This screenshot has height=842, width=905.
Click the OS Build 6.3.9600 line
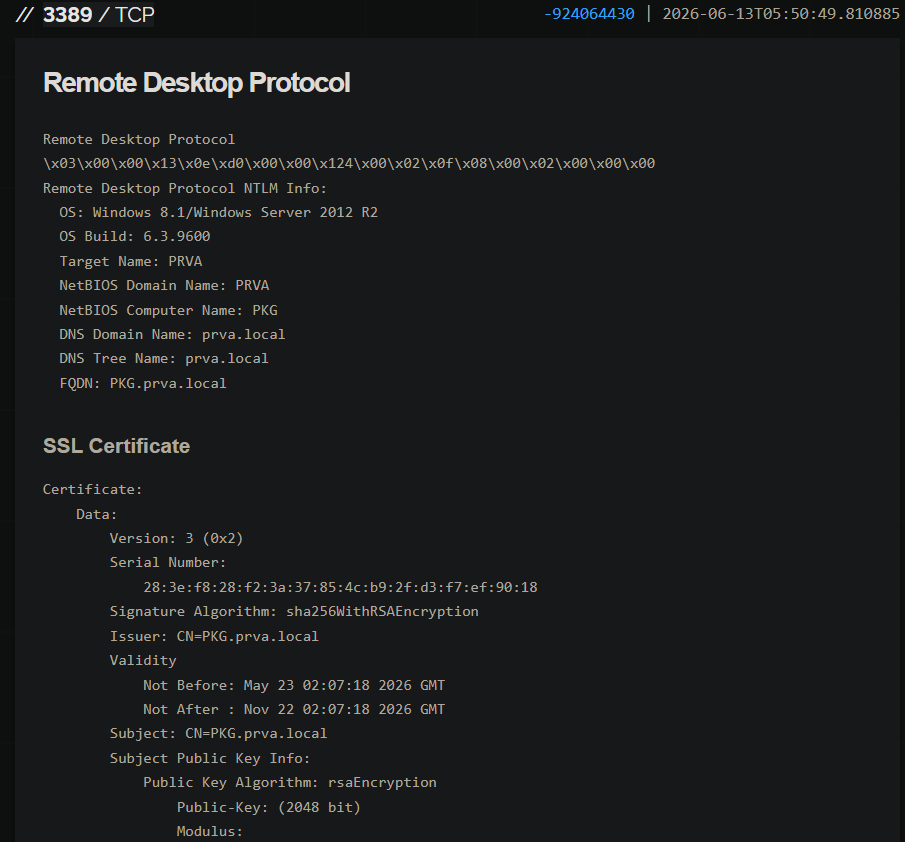(x=134, y=237)
